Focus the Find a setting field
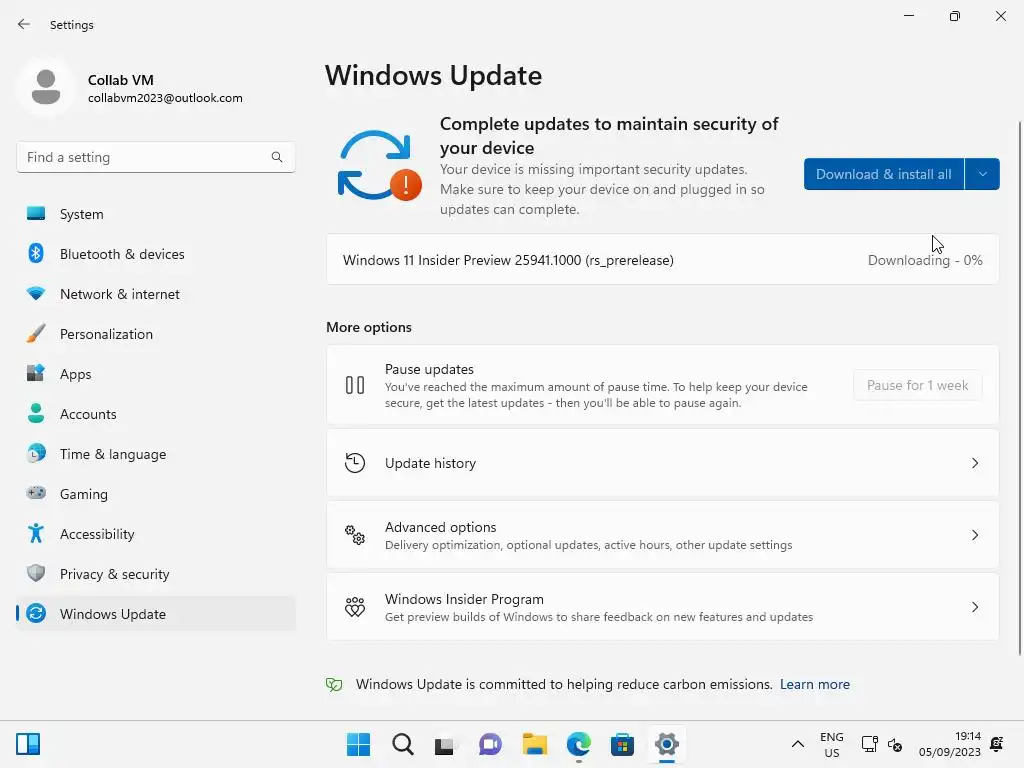Image resolution: width=1024 pixels, height=768 pixels. tap(156, 157)
